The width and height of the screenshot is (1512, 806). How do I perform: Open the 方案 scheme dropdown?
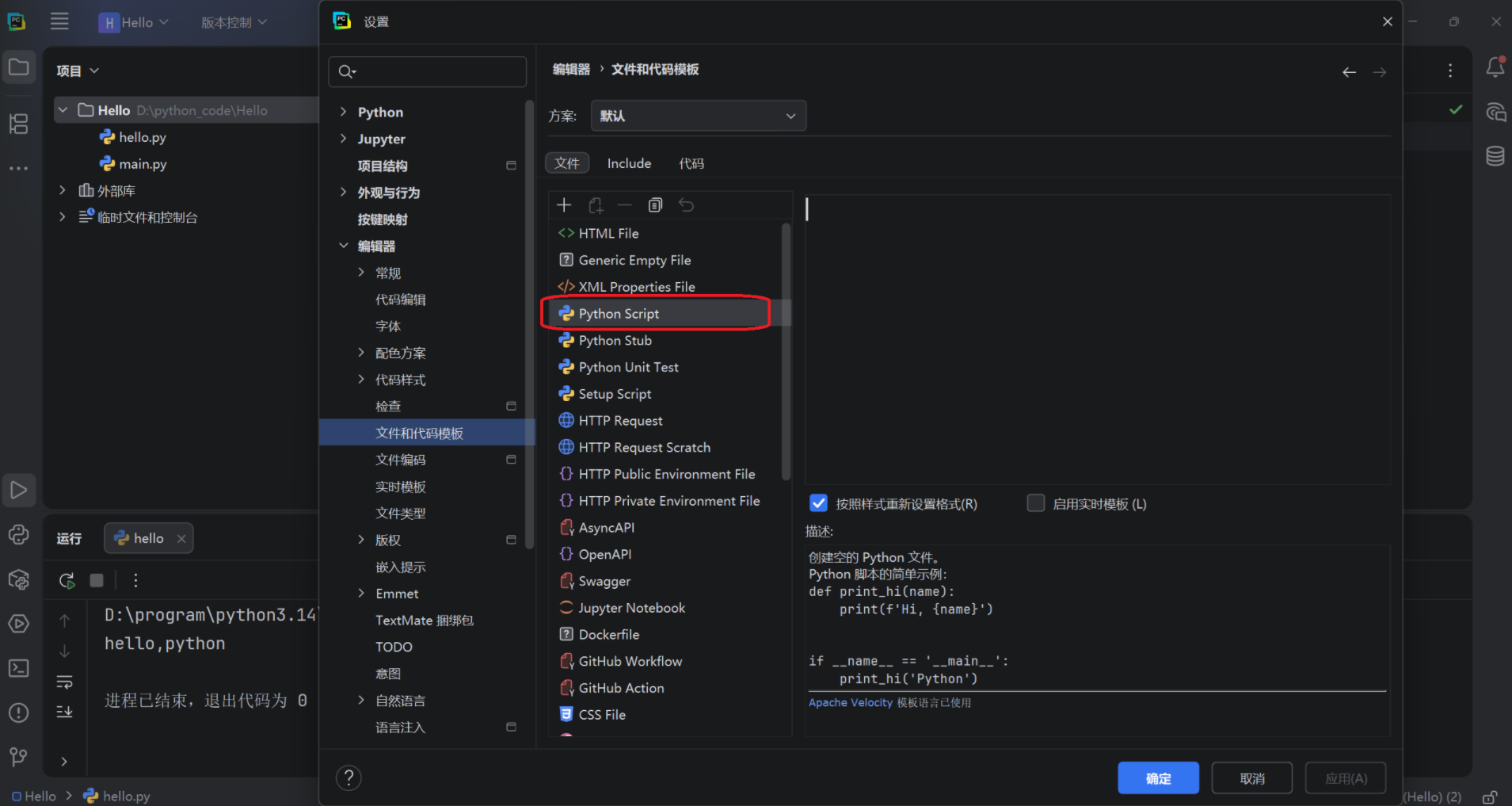[698, 116]
